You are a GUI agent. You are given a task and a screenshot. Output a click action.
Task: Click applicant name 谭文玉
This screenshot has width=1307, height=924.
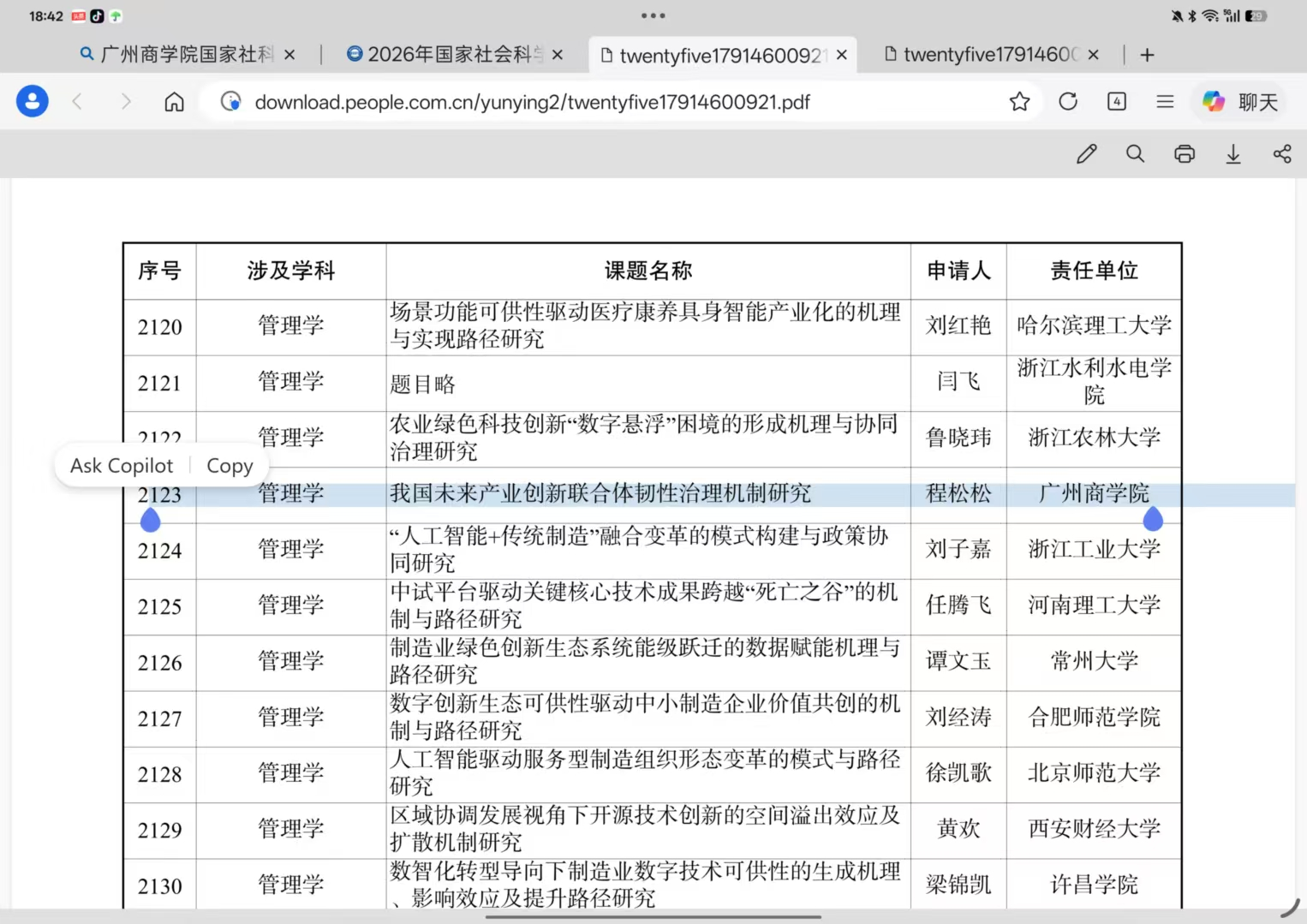coord(958,661)
